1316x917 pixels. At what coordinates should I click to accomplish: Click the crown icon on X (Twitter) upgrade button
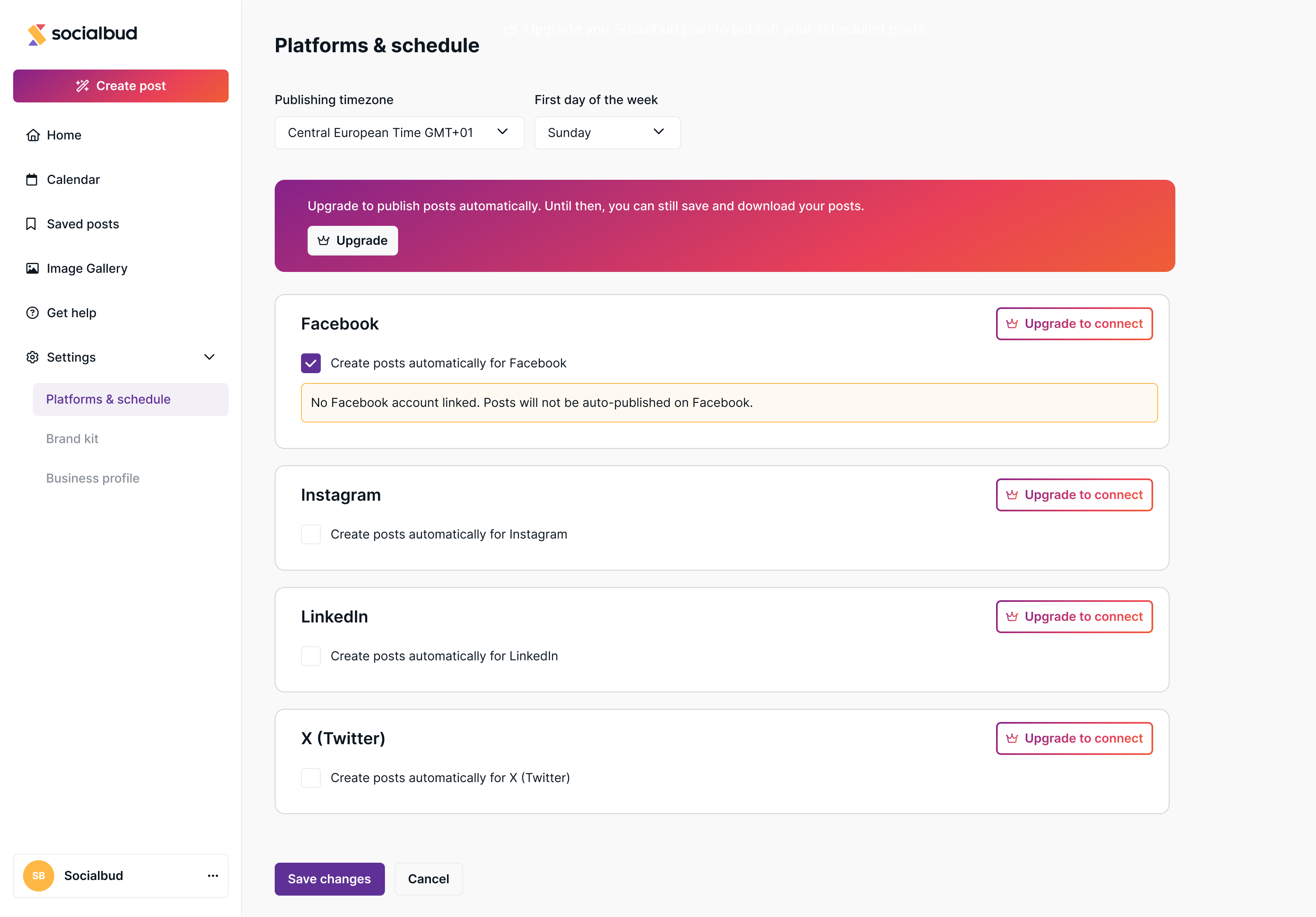tap(1012, 738)
